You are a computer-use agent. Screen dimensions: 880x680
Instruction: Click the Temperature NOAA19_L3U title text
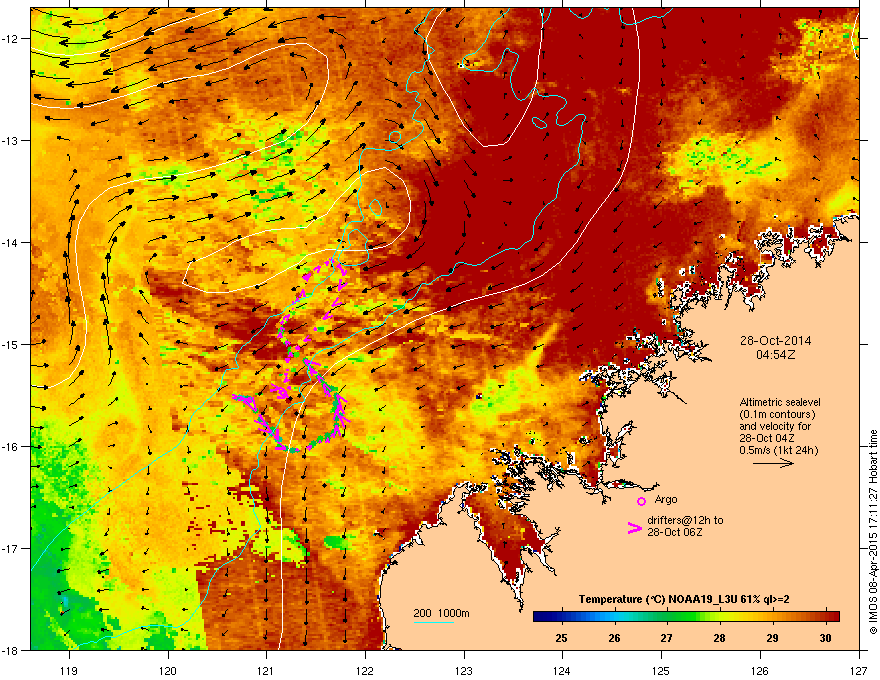pos(684,599)
